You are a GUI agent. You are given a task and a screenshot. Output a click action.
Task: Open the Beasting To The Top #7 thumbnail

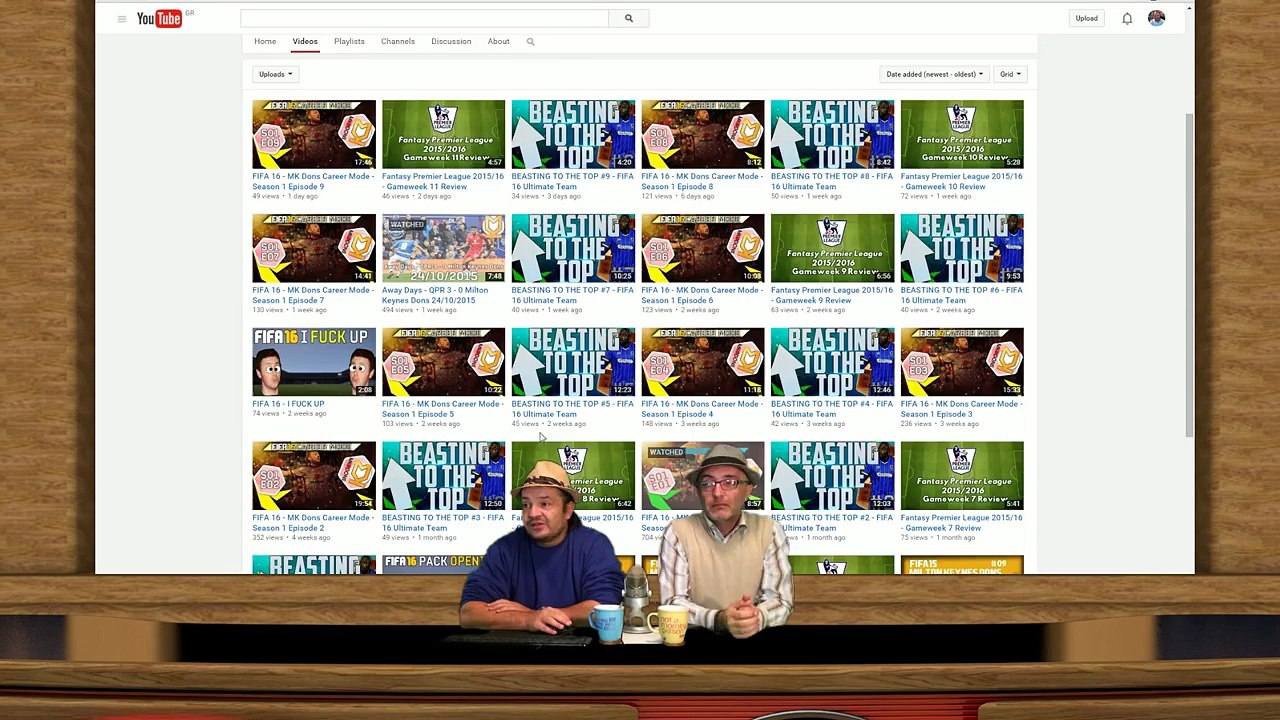573,248
